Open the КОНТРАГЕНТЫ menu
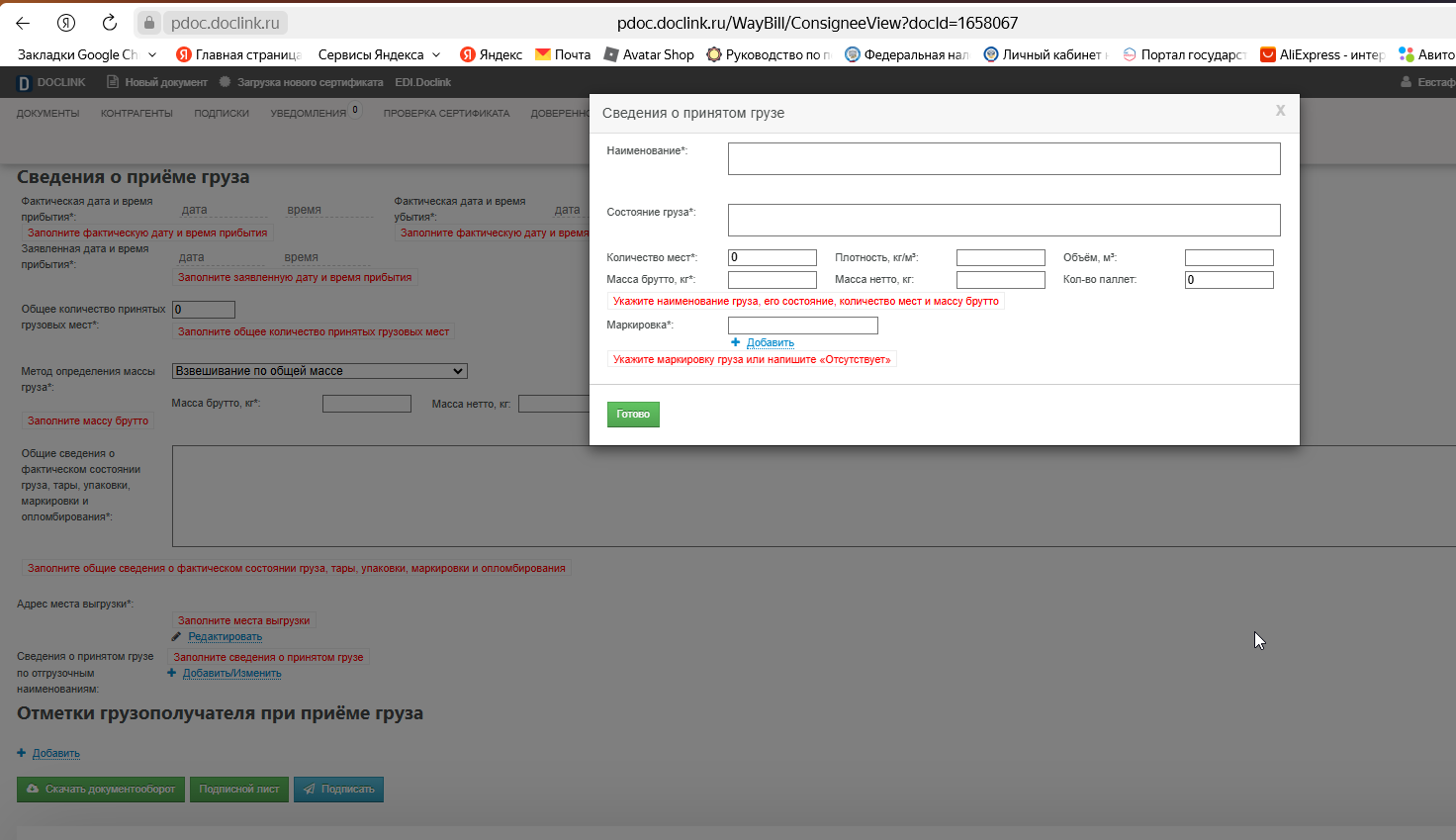The image size is (1456, 840). 136,114
